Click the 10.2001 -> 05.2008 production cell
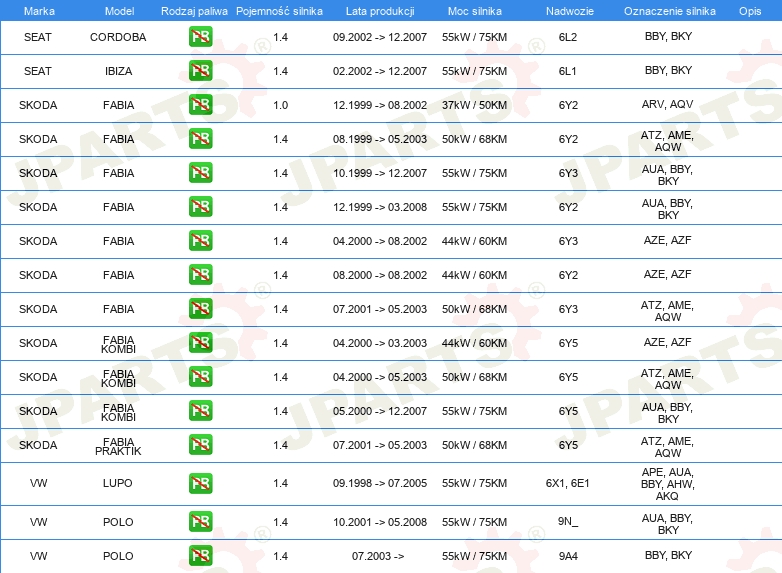The height and width of the screenshot is (573, 782). click(x=380, y=522)
